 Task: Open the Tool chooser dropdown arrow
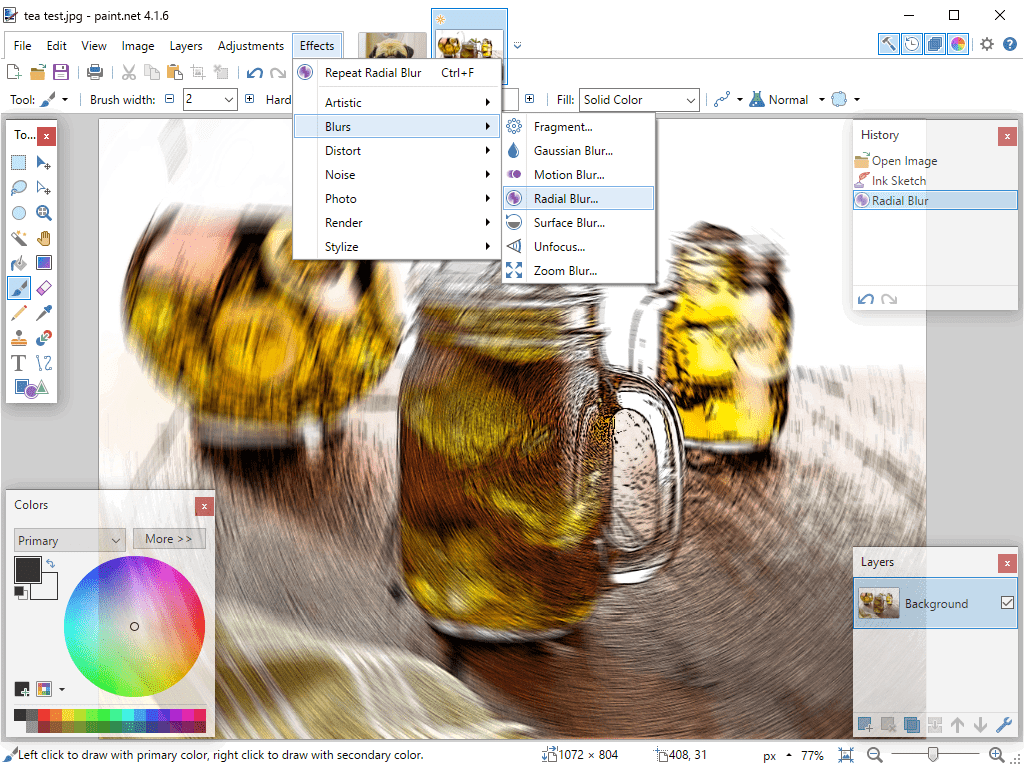click(65, 100)
